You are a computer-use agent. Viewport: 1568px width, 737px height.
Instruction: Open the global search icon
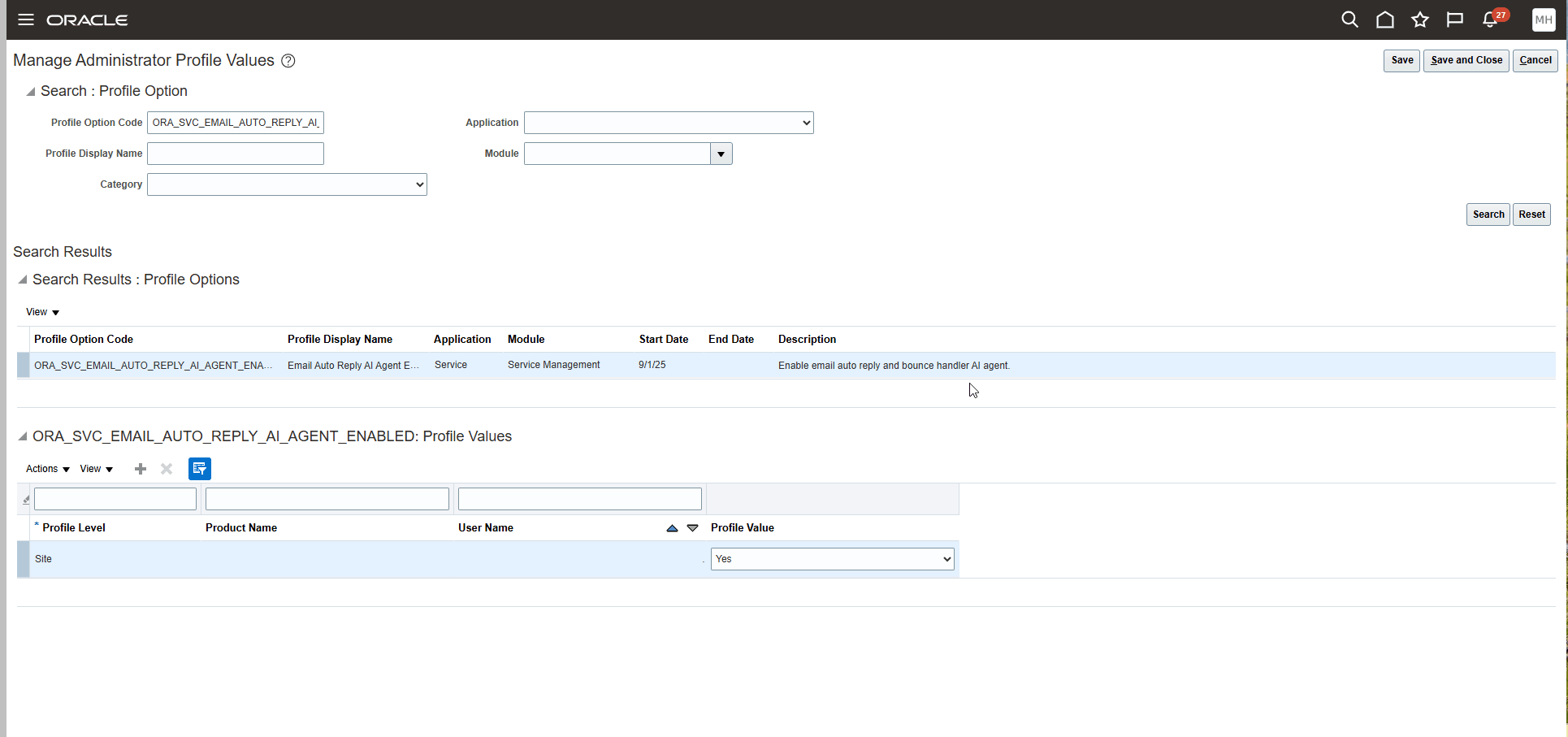pyautogui.click(x=1349, y=20)
